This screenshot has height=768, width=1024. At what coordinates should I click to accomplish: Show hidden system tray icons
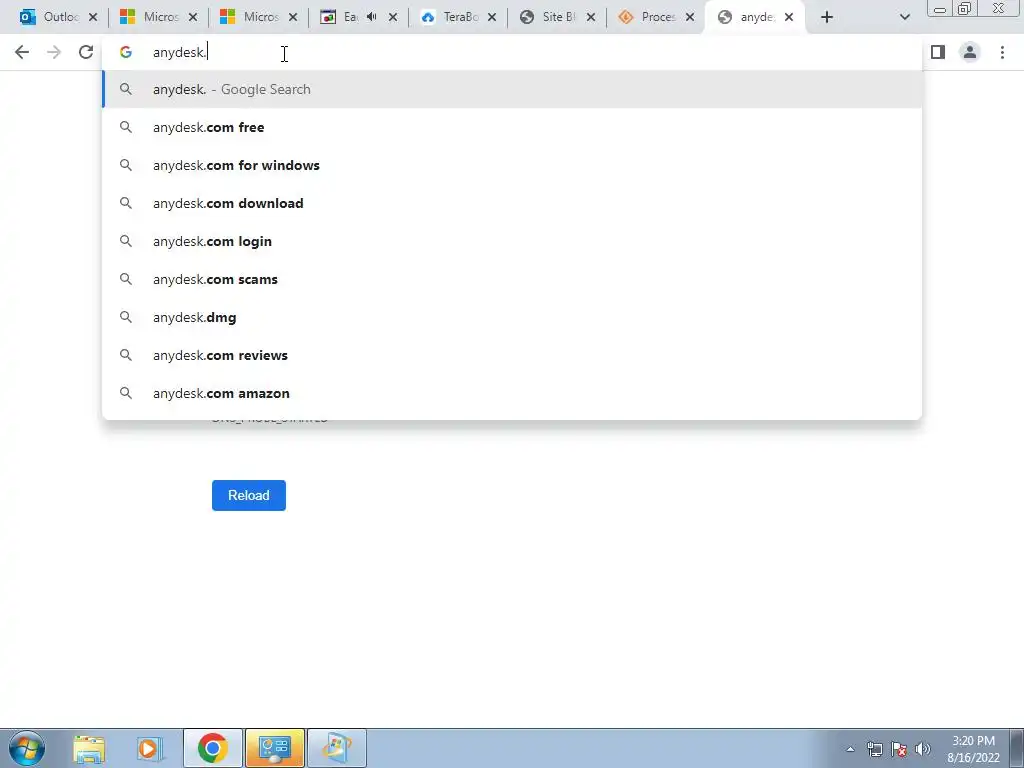pyautogui.click(x=850, y=749)
